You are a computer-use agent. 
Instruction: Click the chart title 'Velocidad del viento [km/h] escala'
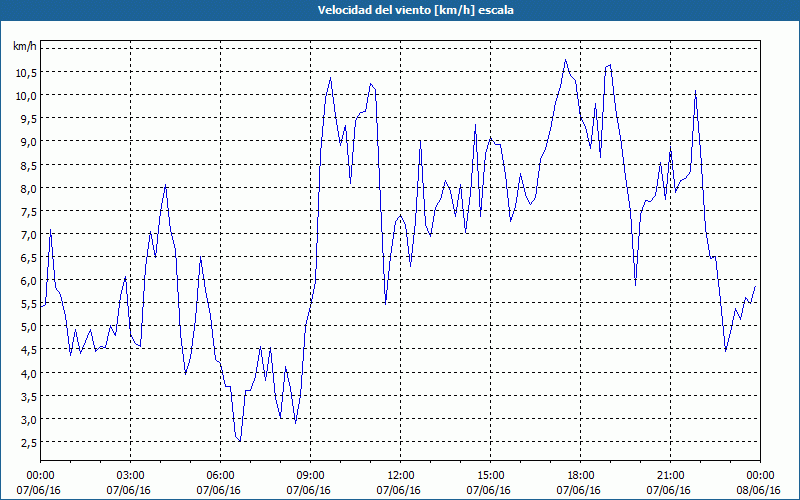tap(415, 10)
